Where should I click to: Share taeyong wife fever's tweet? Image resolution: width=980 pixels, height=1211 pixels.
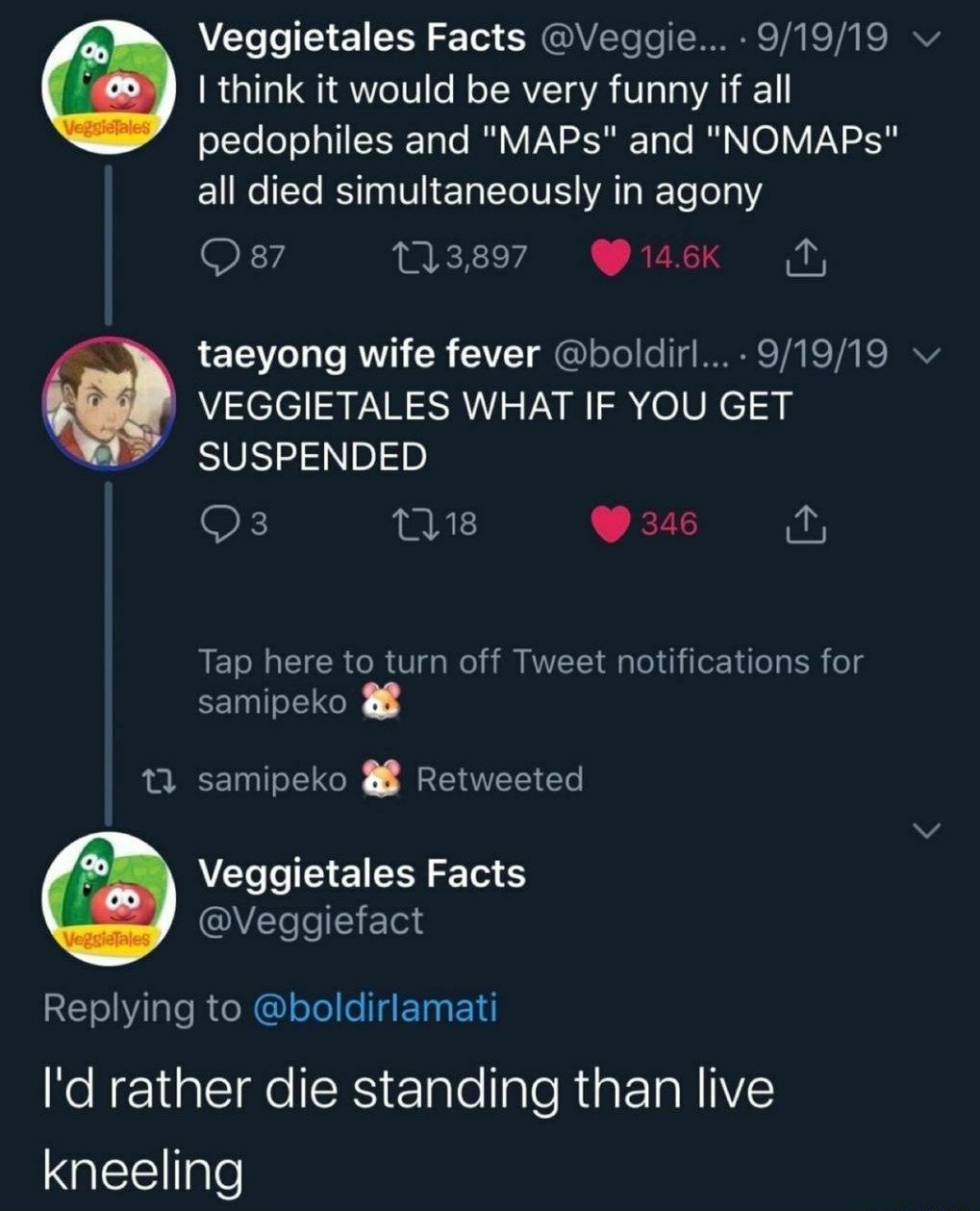[806, 523]
